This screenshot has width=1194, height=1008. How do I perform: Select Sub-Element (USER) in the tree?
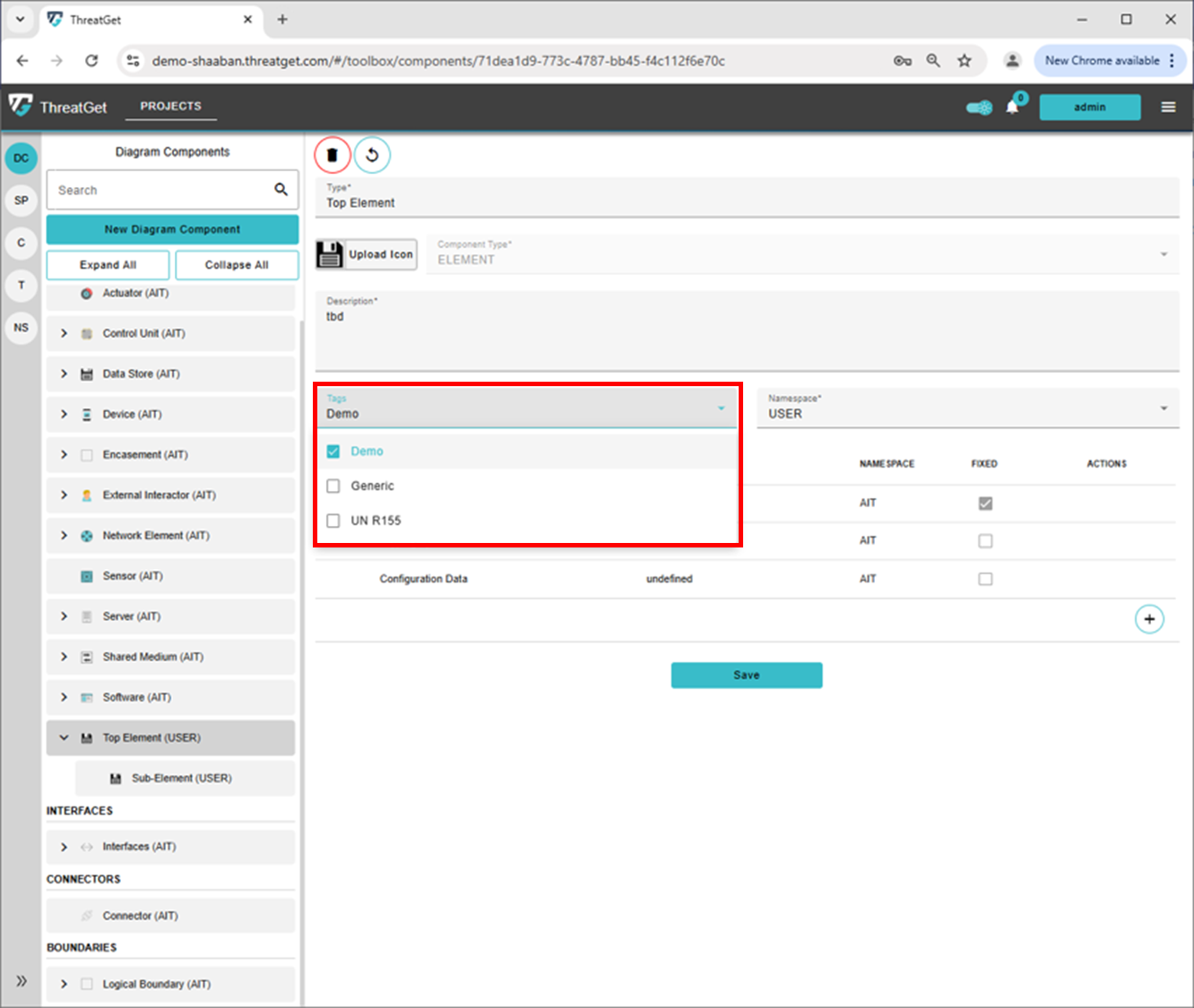181,779
